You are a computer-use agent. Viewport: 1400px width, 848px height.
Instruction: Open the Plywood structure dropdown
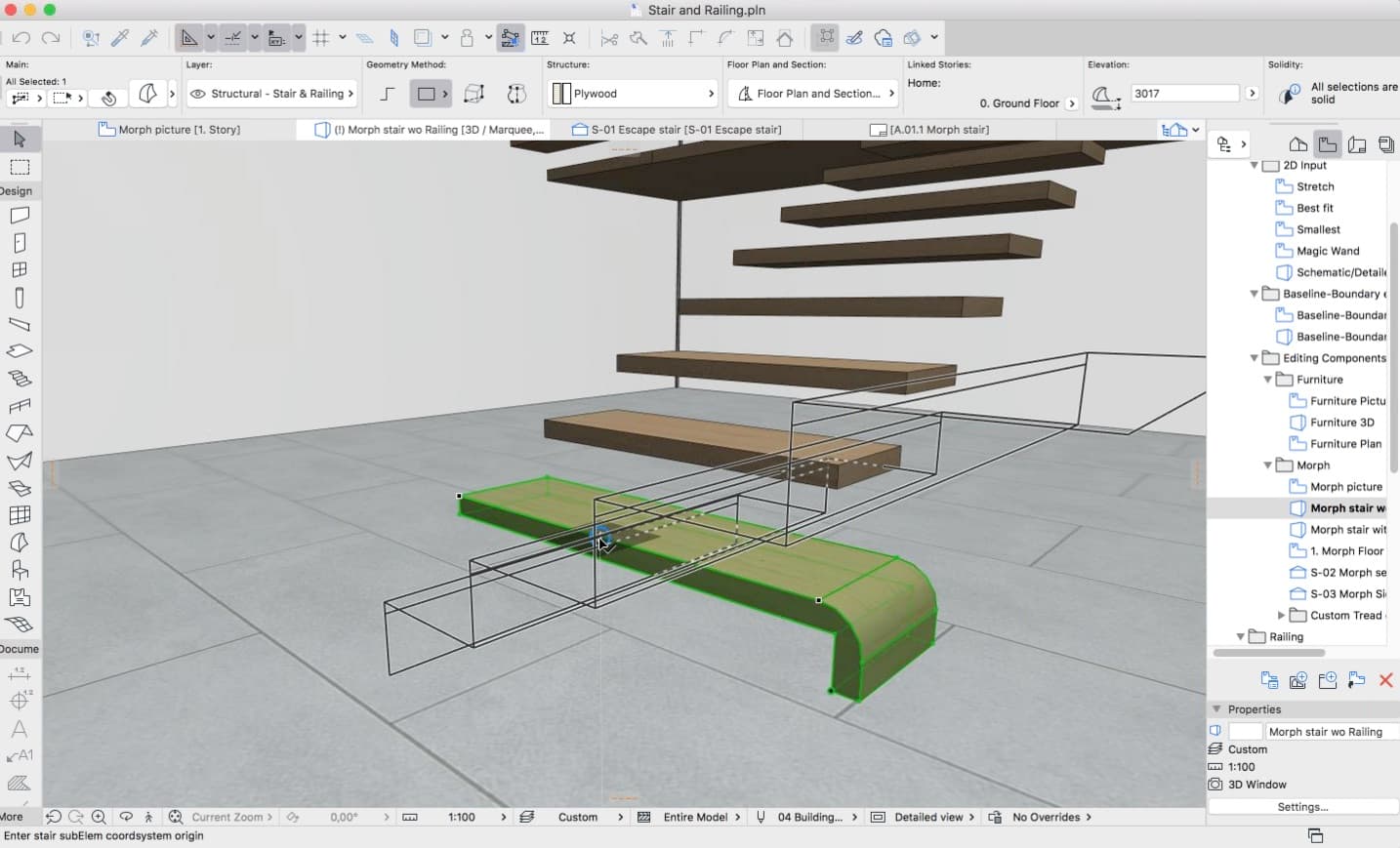[634, 94]
